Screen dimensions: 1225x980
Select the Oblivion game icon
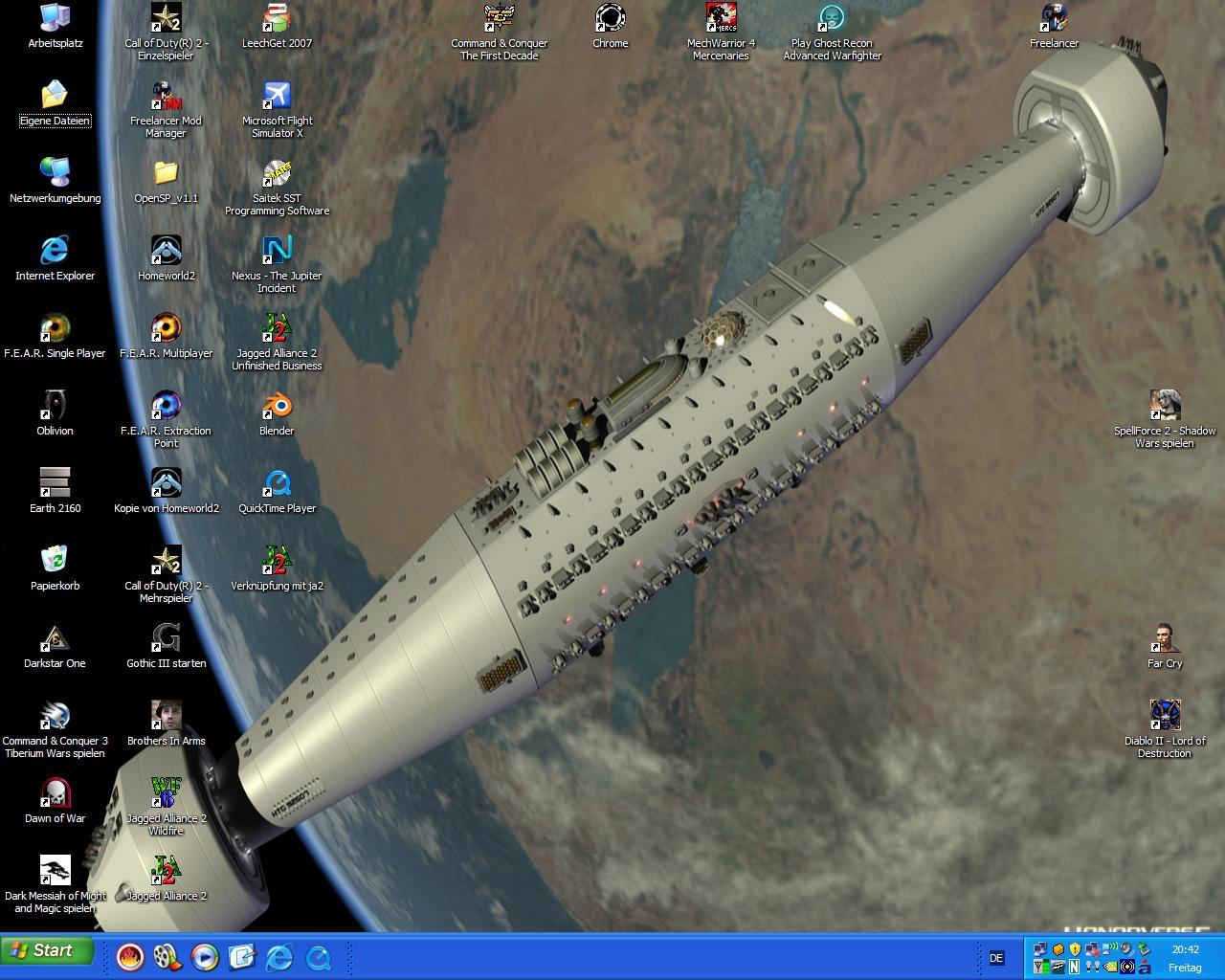coord(55,407)
